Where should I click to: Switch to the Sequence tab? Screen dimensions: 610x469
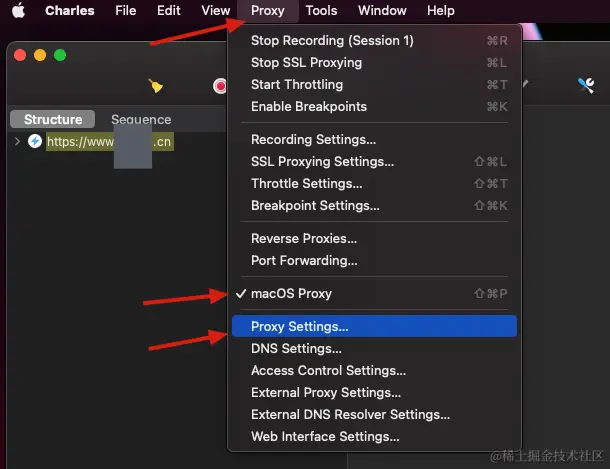point(141,119)
